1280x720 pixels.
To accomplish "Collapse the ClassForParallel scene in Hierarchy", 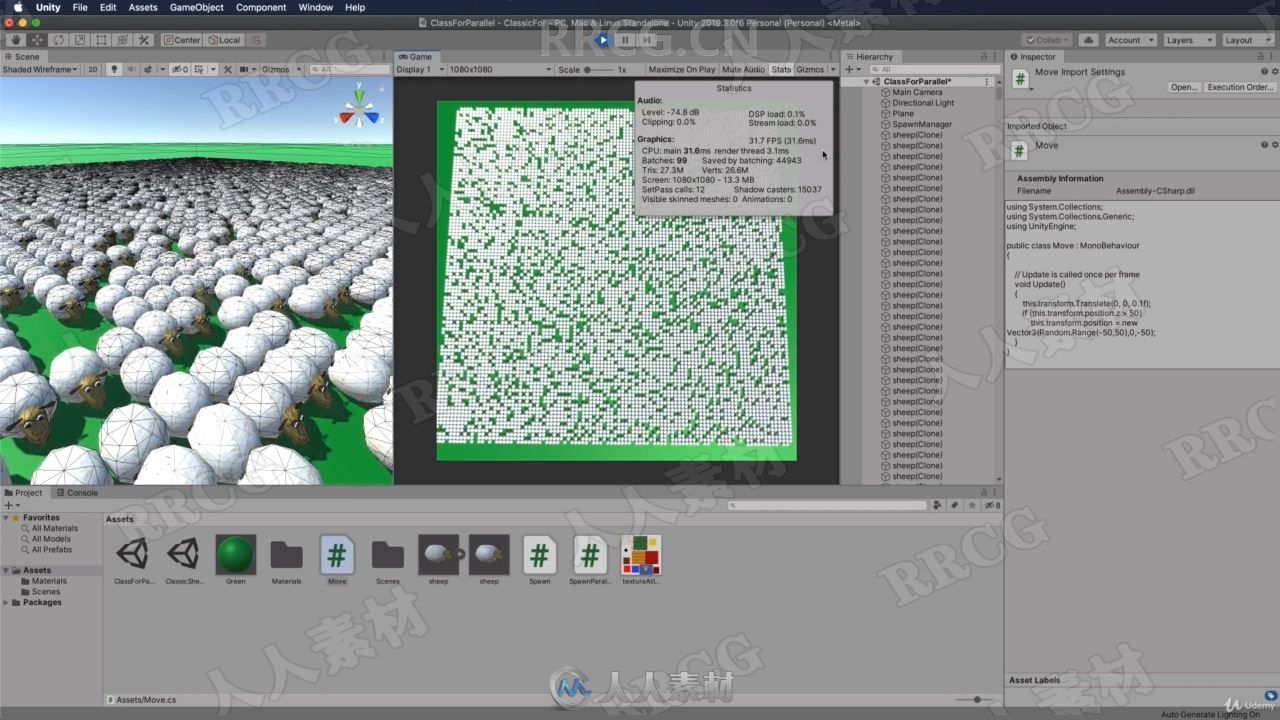I will coord(868,82).
